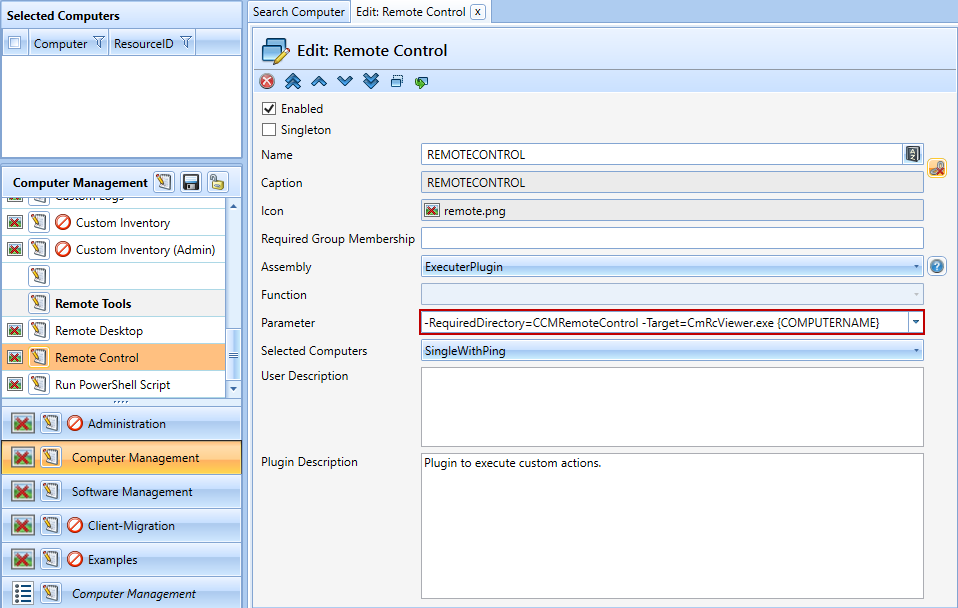Image resolution: width=958 pixels, height=608 pixels.
Task: Click into the User Description text area
Action: [672, 407]
